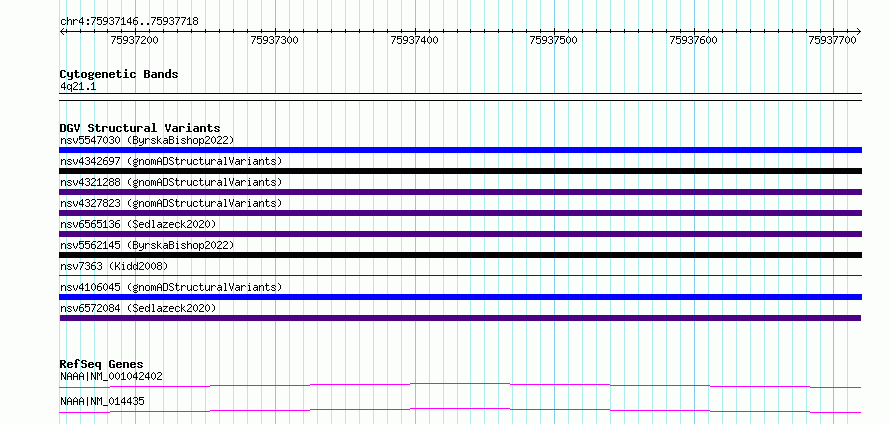
Task: Click the blue bar under nsv4106045
Action: click(460, 297)
